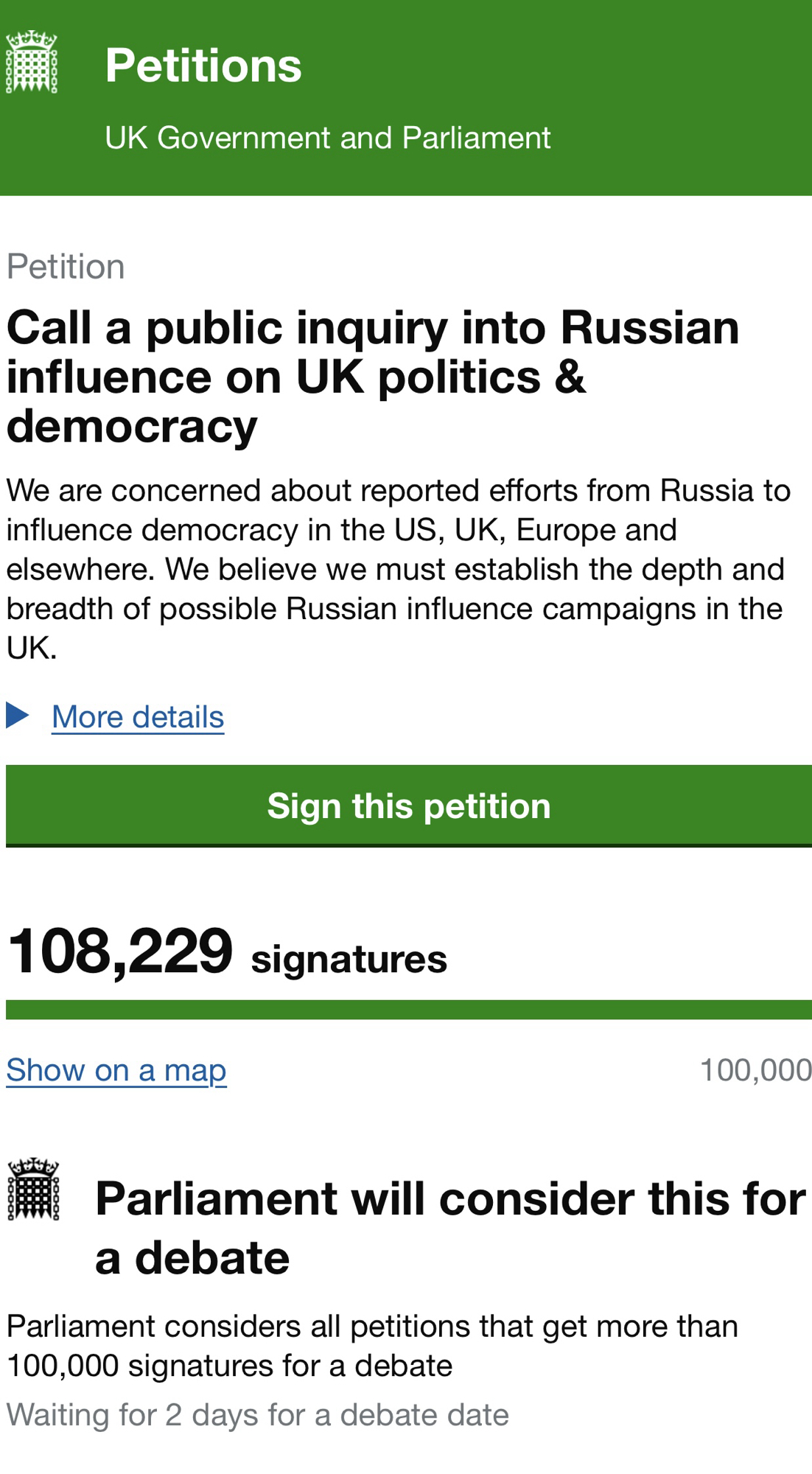Click the Parliament will consider this heading
Viewport: 812px width, 1474px height.
(449, 1227)
